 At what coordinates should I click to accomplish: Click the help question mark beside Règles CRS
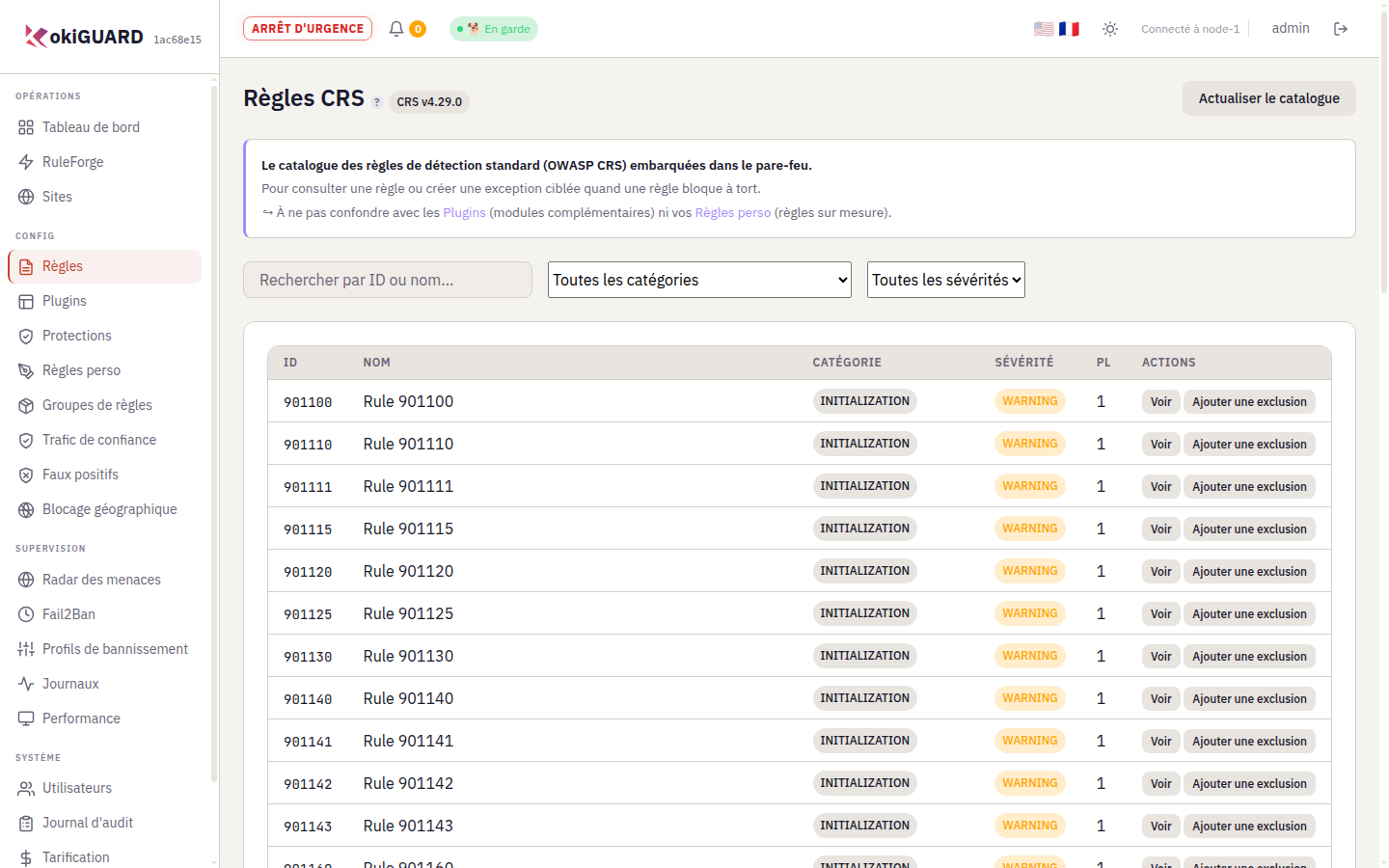(377, 102)
